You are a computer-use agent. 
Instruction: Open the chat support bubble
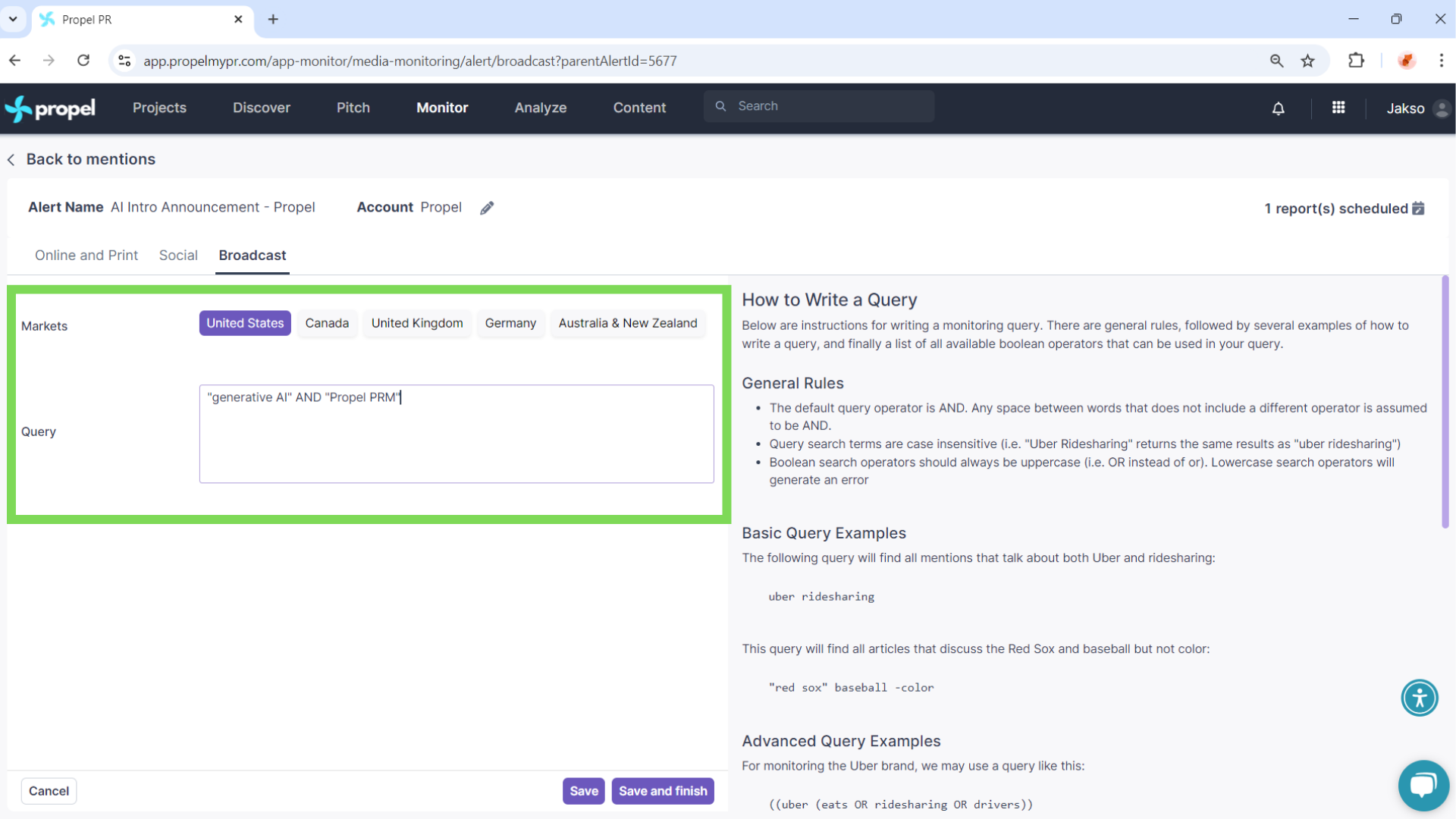pos(1423,785)
